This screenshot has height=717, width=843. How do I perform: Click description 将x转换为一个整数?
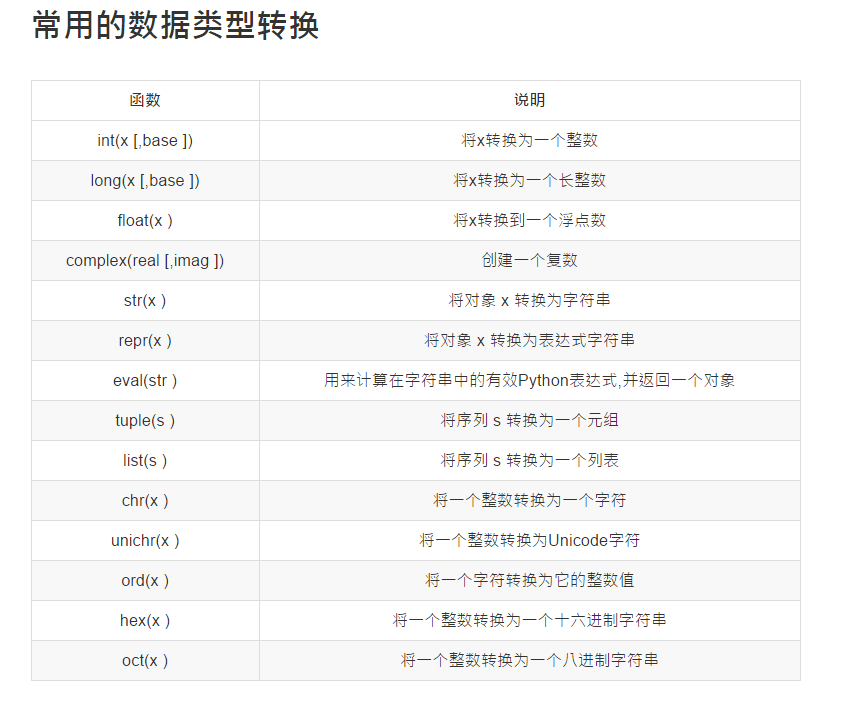coord(530,140)
